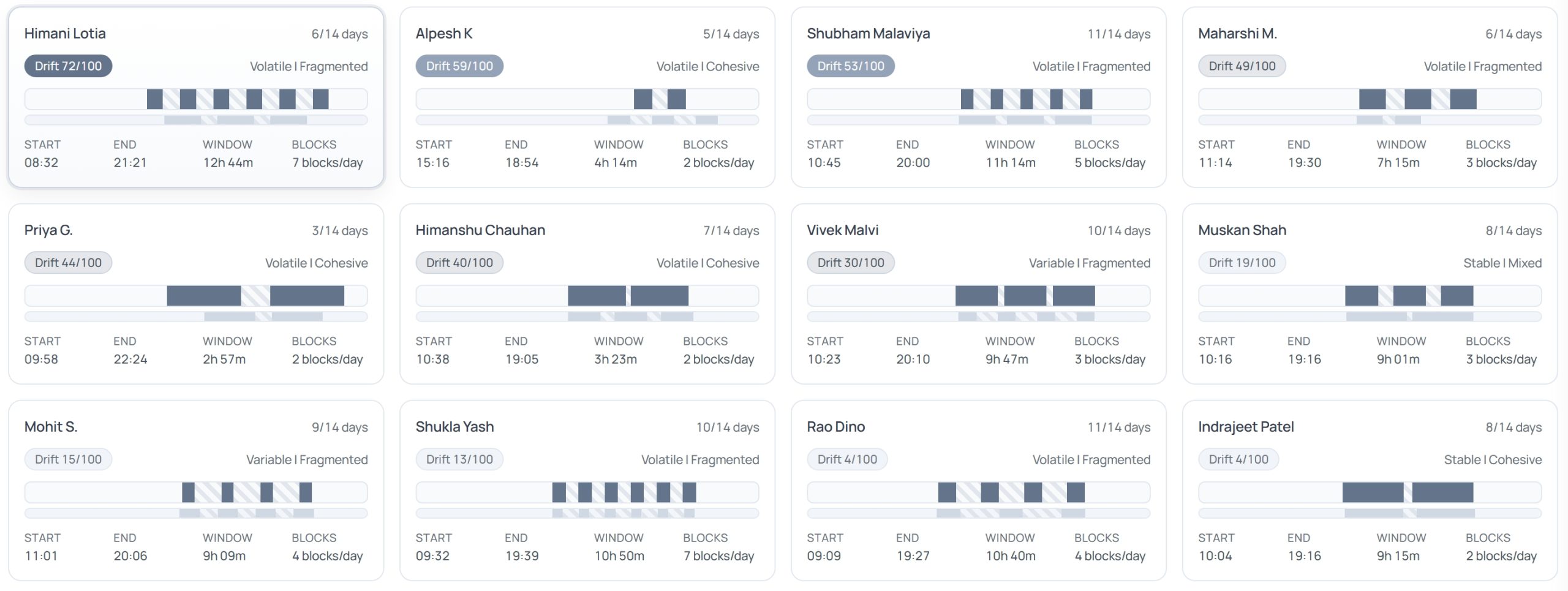Click Mohit S.'s Variable | Fragmented label
Image resolution: width=1568 pixels, height=591 pixels.
coord(307,460)
